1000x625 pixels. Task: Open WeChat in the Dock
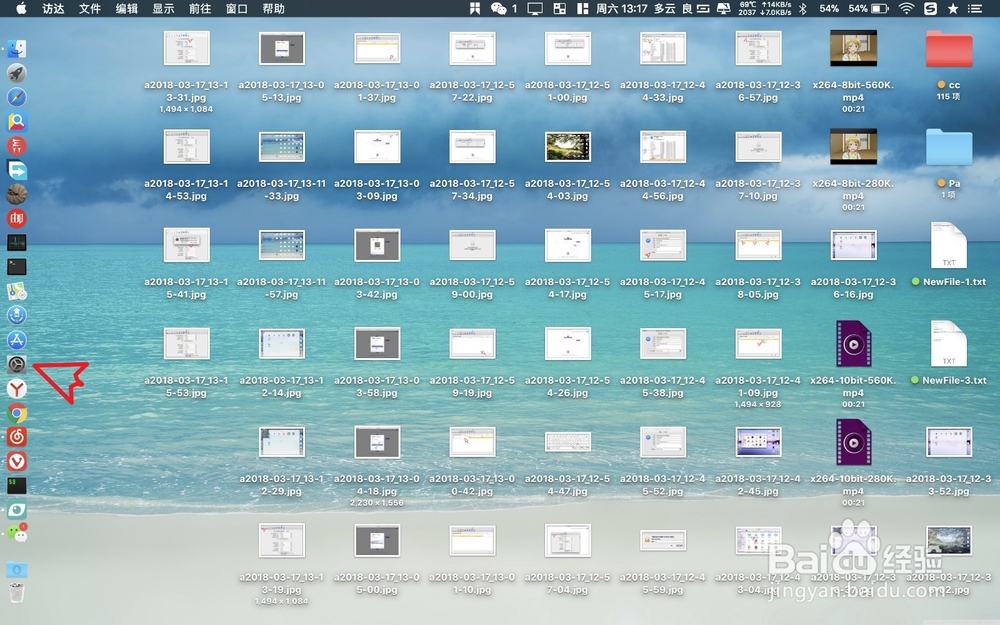point(17,534)
